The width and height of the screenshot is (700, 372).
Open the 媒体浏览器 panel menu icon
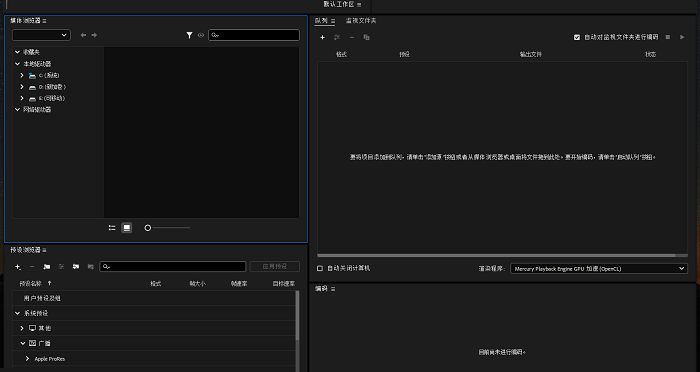coord(44,21)
